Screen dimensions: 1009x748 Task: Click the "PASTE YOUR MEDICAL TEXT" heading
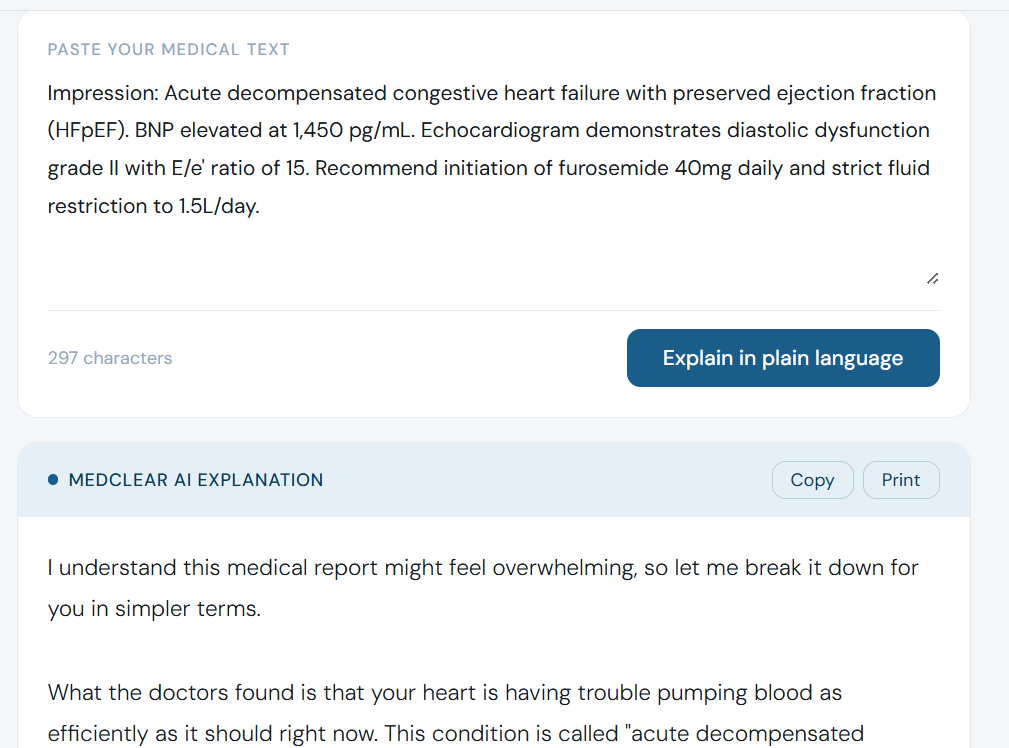point(168,49)
